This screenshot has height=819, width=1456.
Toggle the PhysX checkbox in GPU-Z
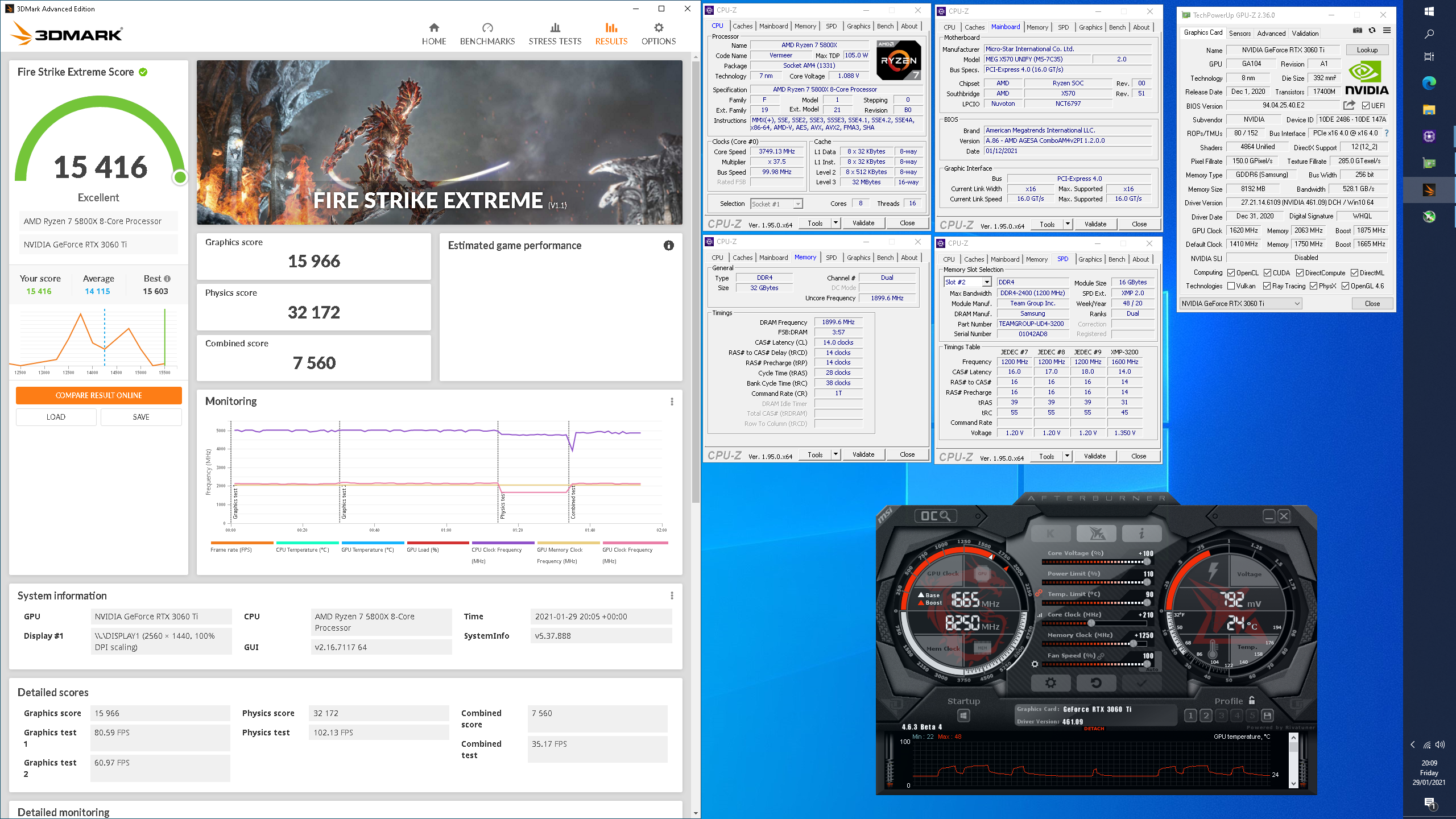[1313, 286]
